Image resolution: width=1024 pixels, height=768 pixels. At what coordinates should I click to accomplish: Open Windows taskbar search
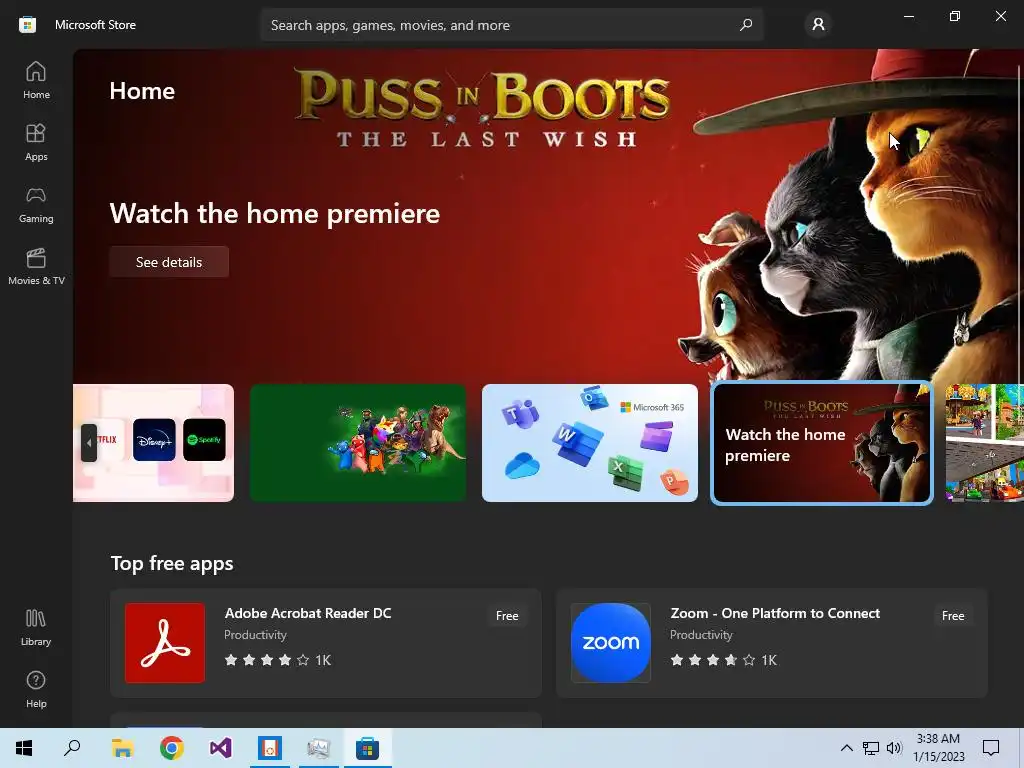pos(72,748)
